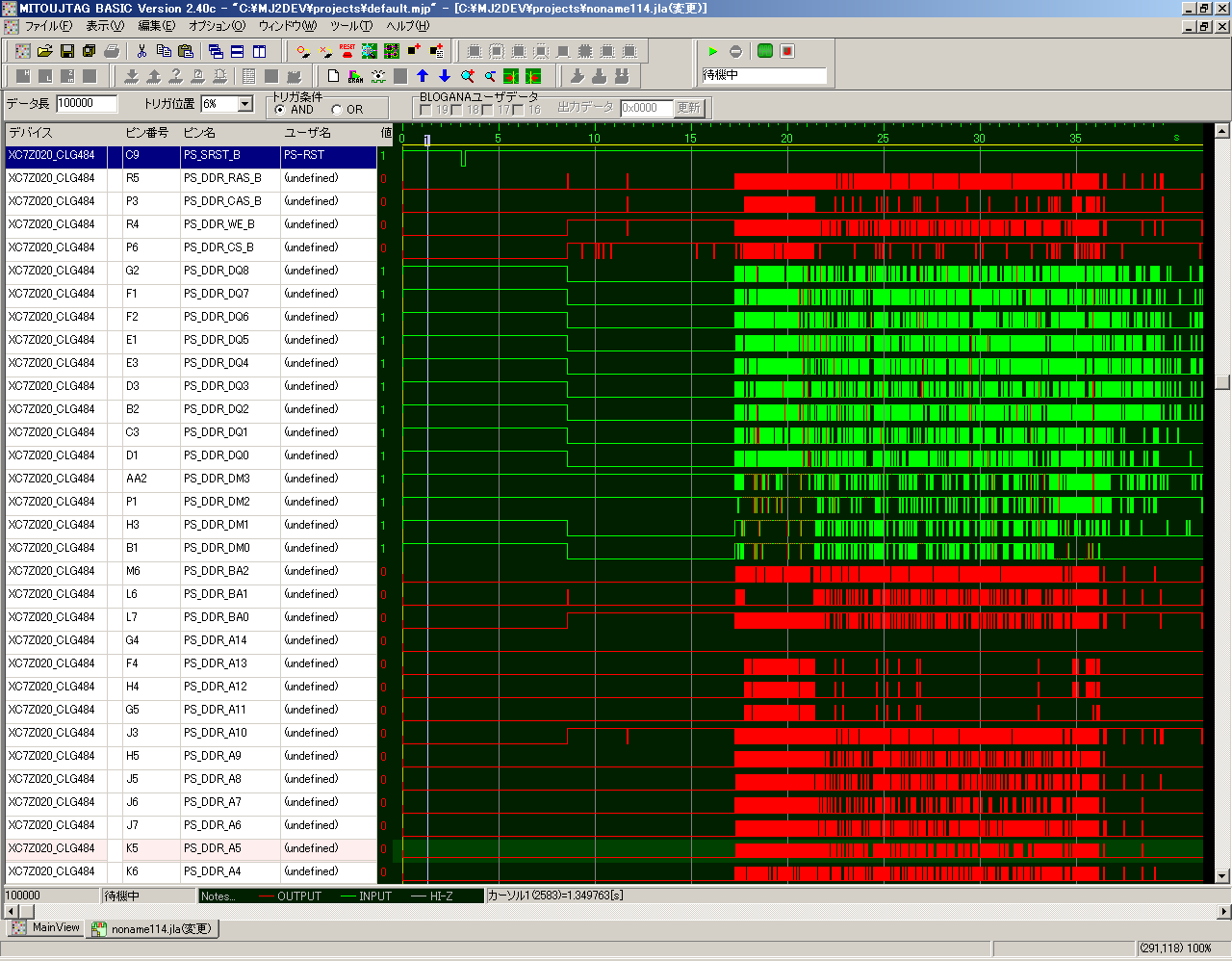
Task: Click the zoom in magnifier icon
Action: click(468, 76)
